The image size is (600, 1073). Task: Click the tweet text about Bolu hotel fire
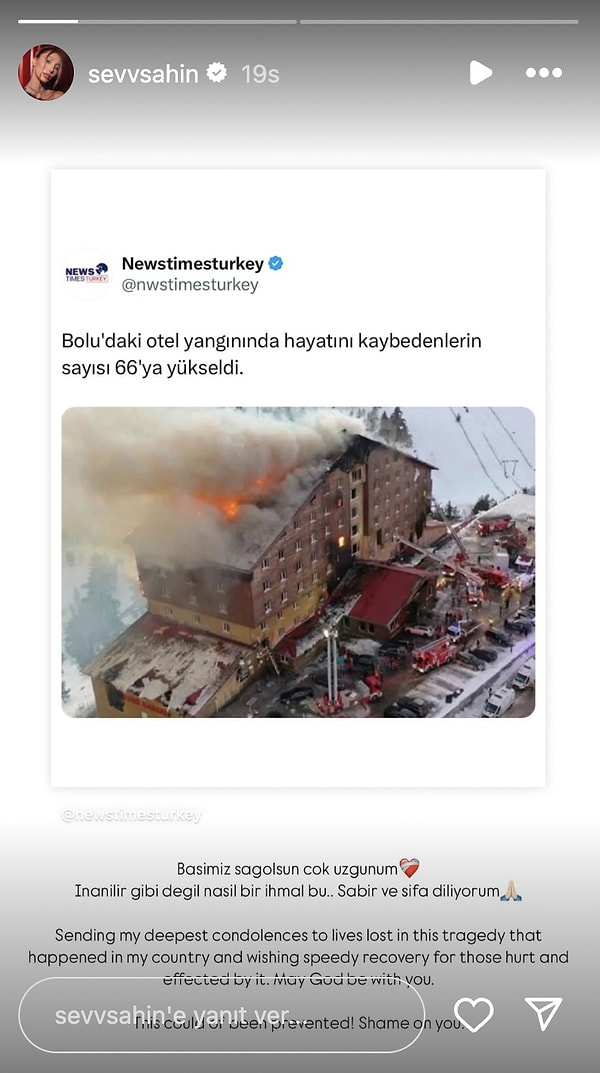272,354
